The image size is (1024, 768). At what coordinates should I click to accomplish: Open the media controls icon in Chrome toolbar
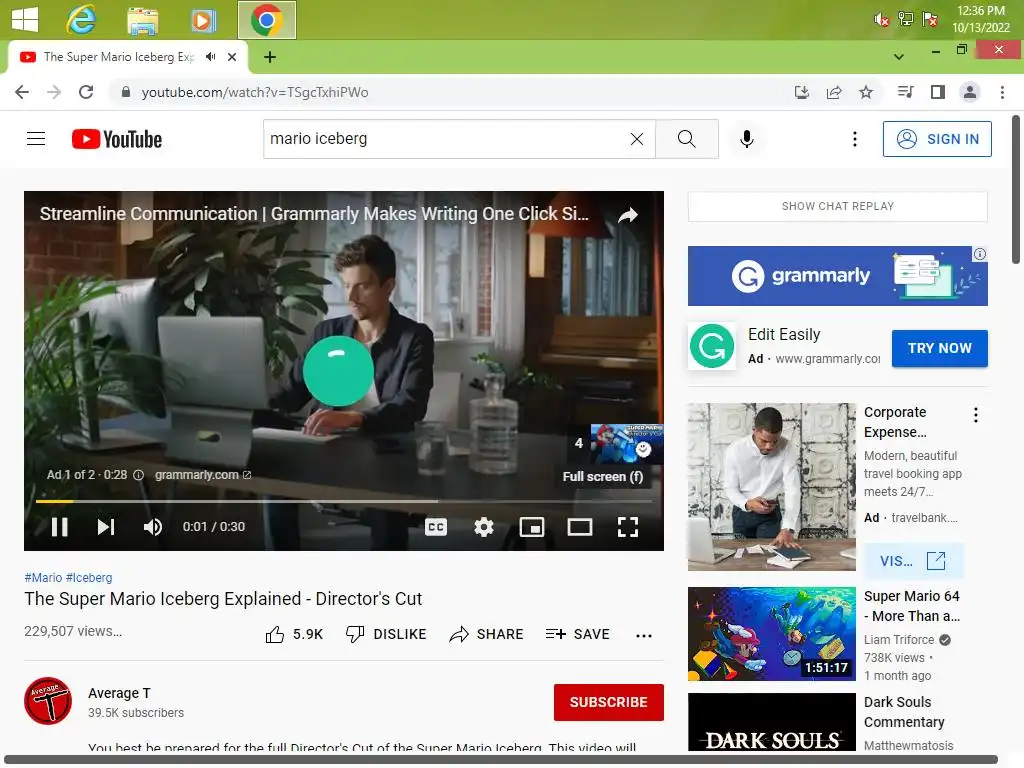pos(905,92)
